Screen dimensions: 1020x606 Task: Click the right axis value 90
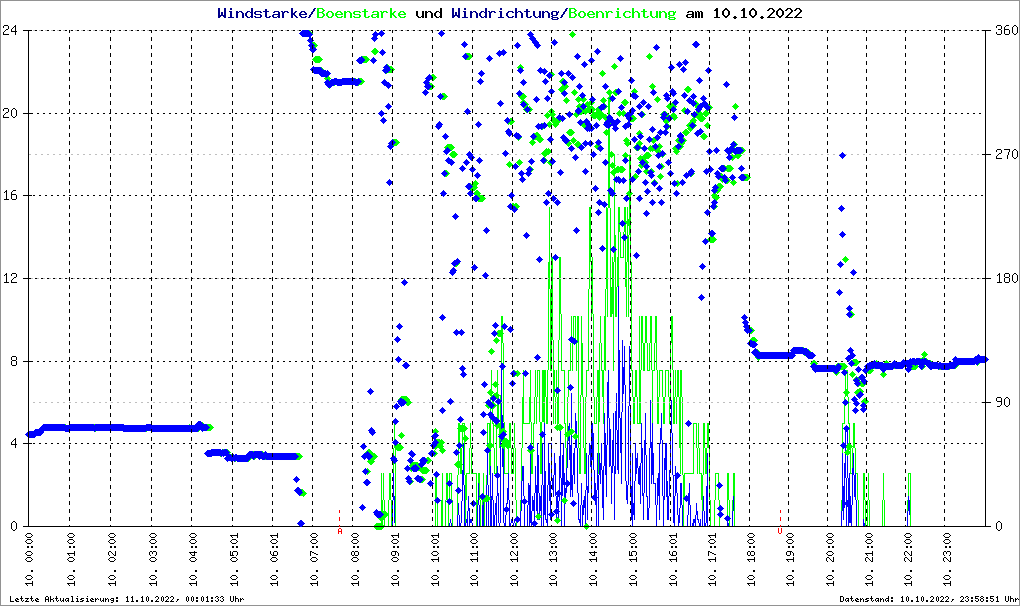click(x=1003, y=402)
